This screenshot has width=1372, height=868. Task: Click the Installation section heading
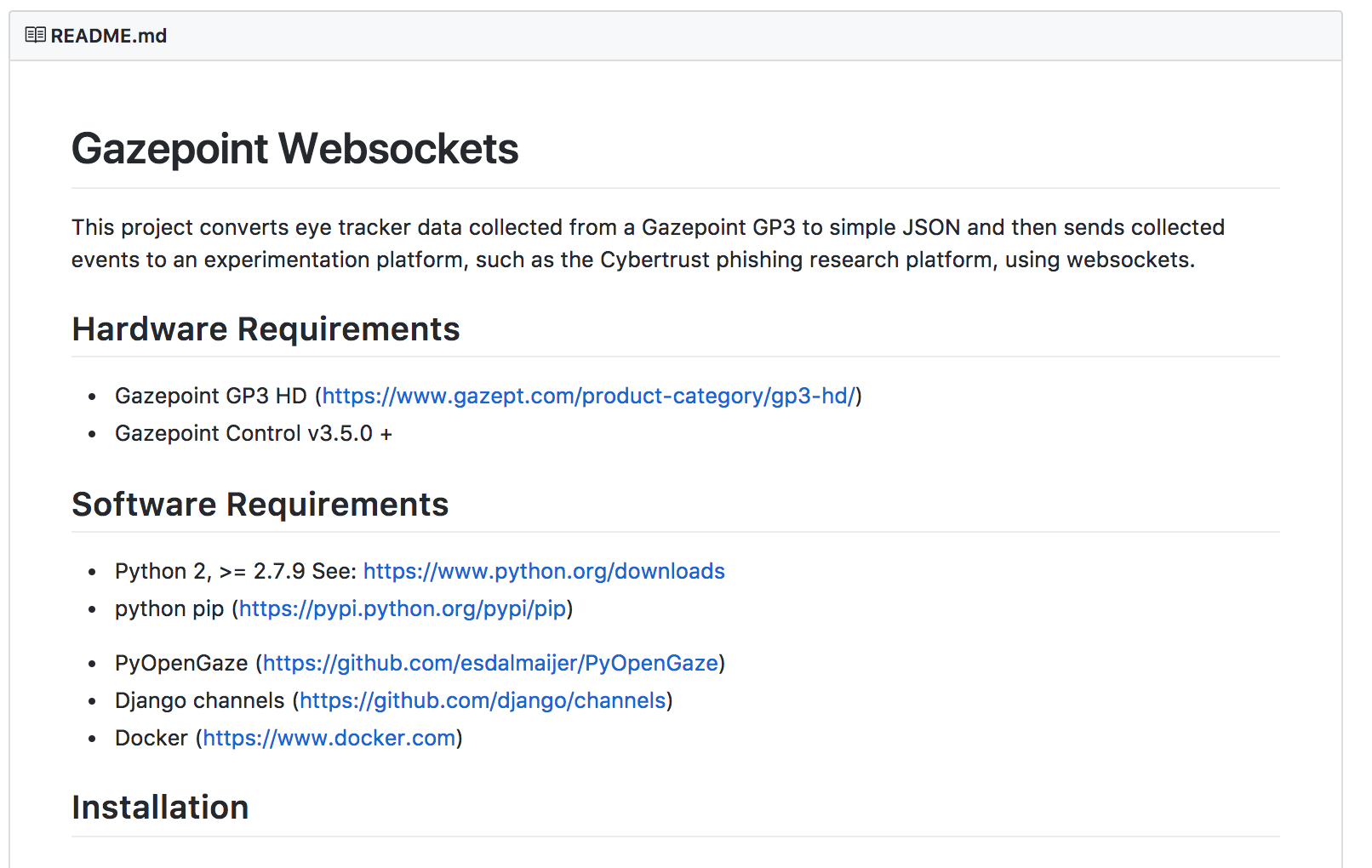(160, 808)
